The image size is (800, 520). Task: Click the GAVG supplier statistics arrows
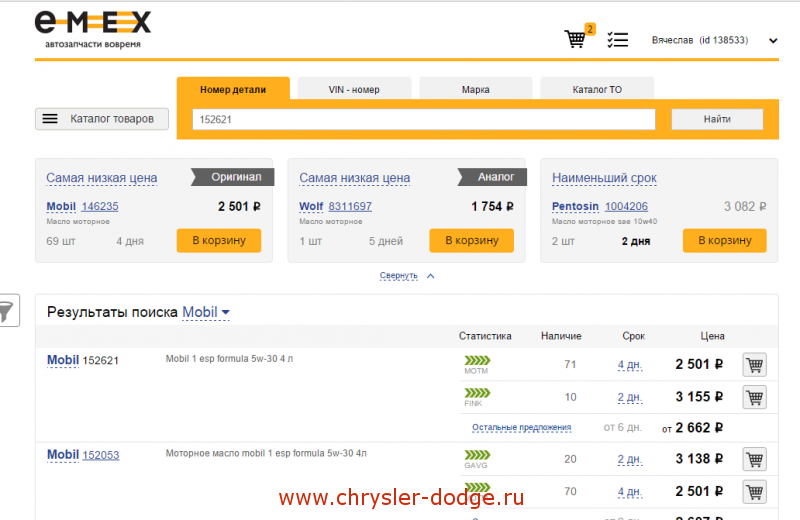tap(477, 455)
